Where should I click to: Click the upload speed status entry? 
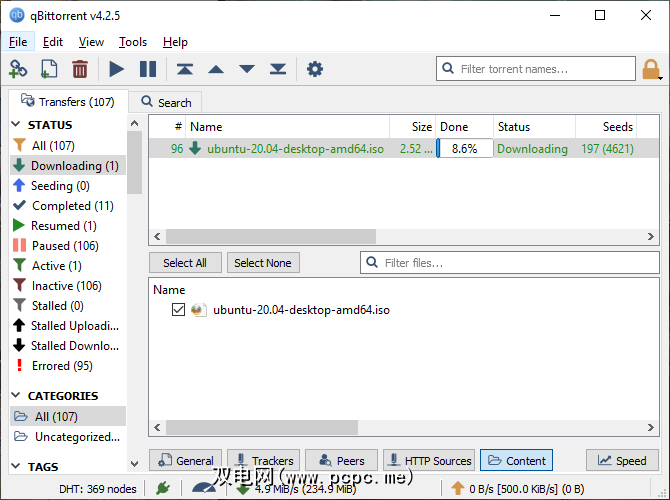[x=520, y=488]
